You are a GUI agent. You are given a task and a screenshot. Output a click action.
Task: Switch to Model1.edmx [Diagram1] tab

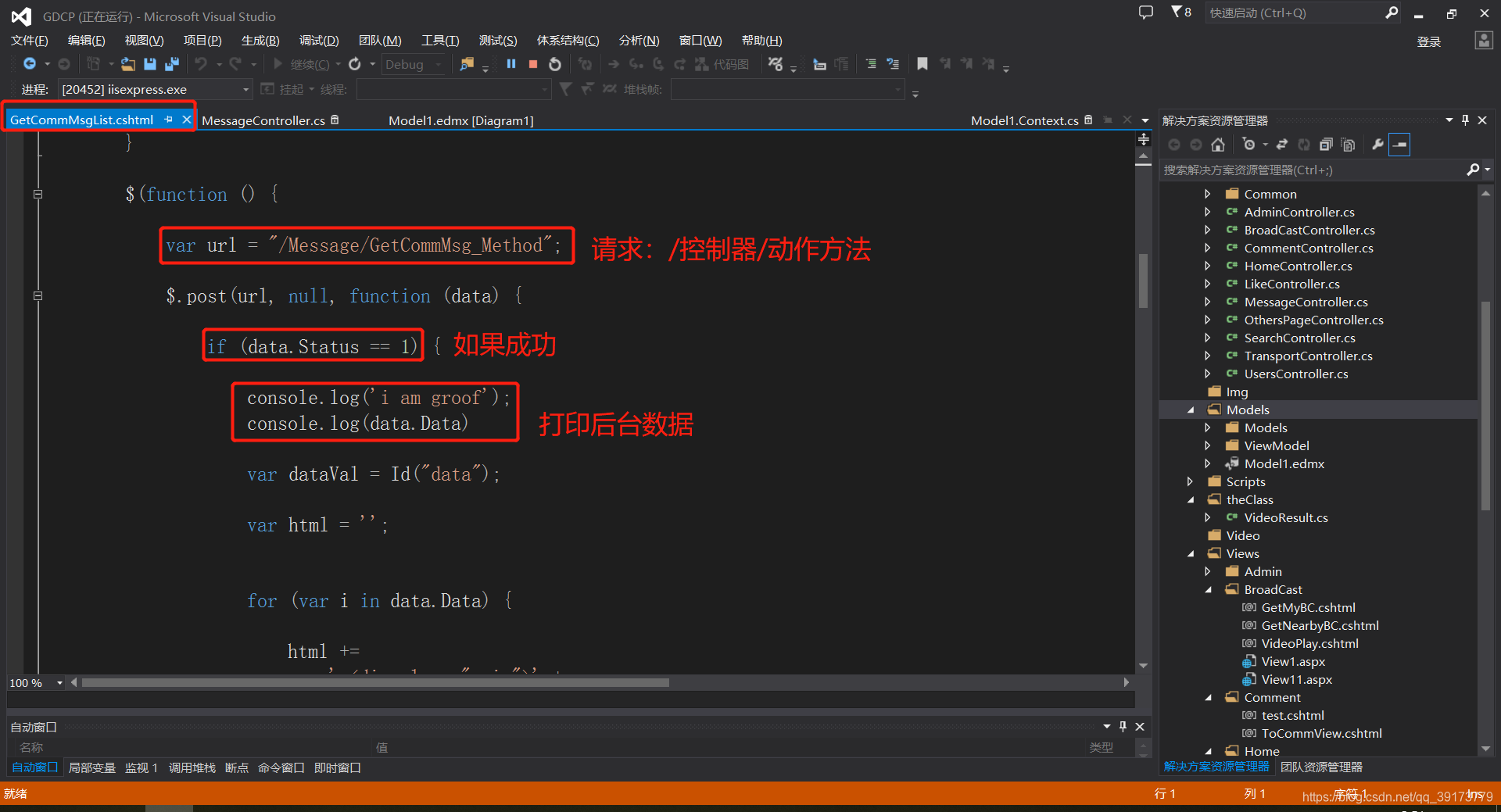tap(461, 120)
